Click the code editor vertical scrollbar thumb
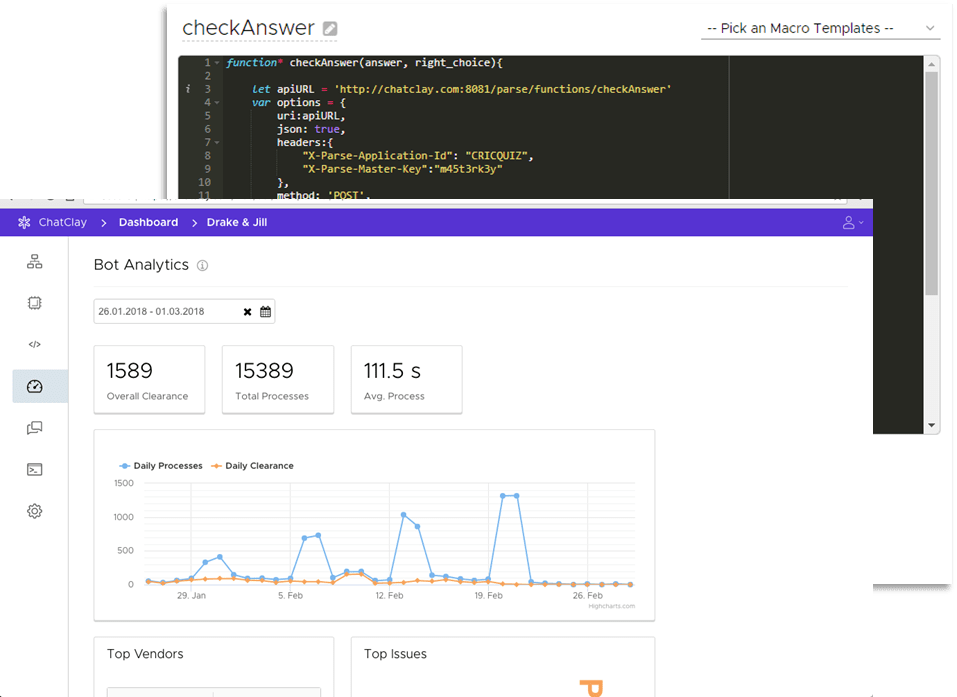This screenshot has height=697, width=957. pos(931,183)
